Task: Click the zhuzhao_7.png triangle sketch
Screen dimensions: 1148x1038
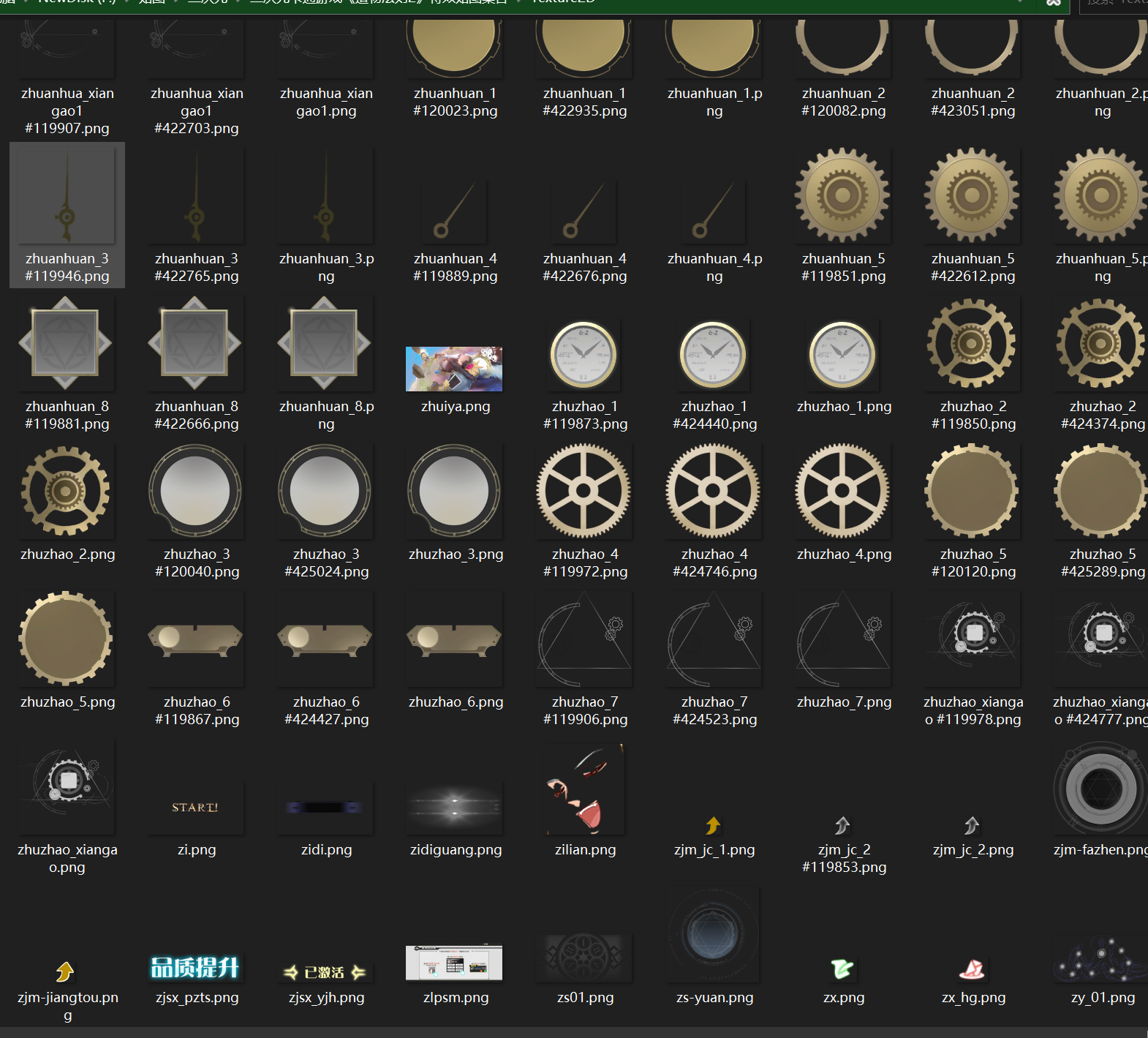Action: pyautogui.click(x=842, y=639)
